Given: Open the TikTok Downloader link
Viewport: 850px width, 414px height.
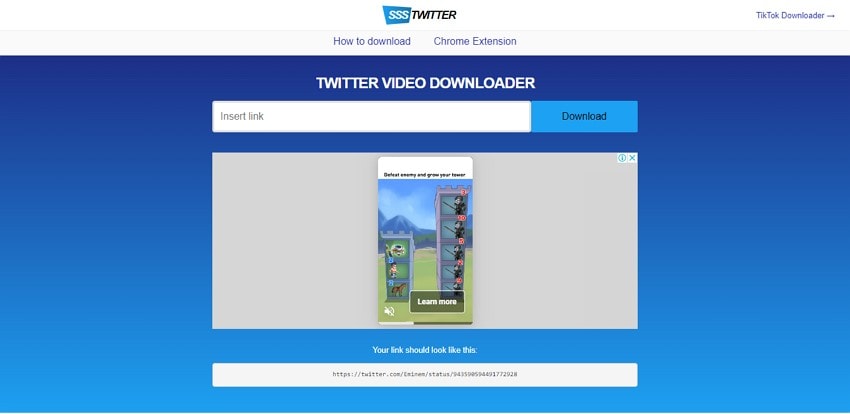Looking at the screenshot, I should [795, 16].
